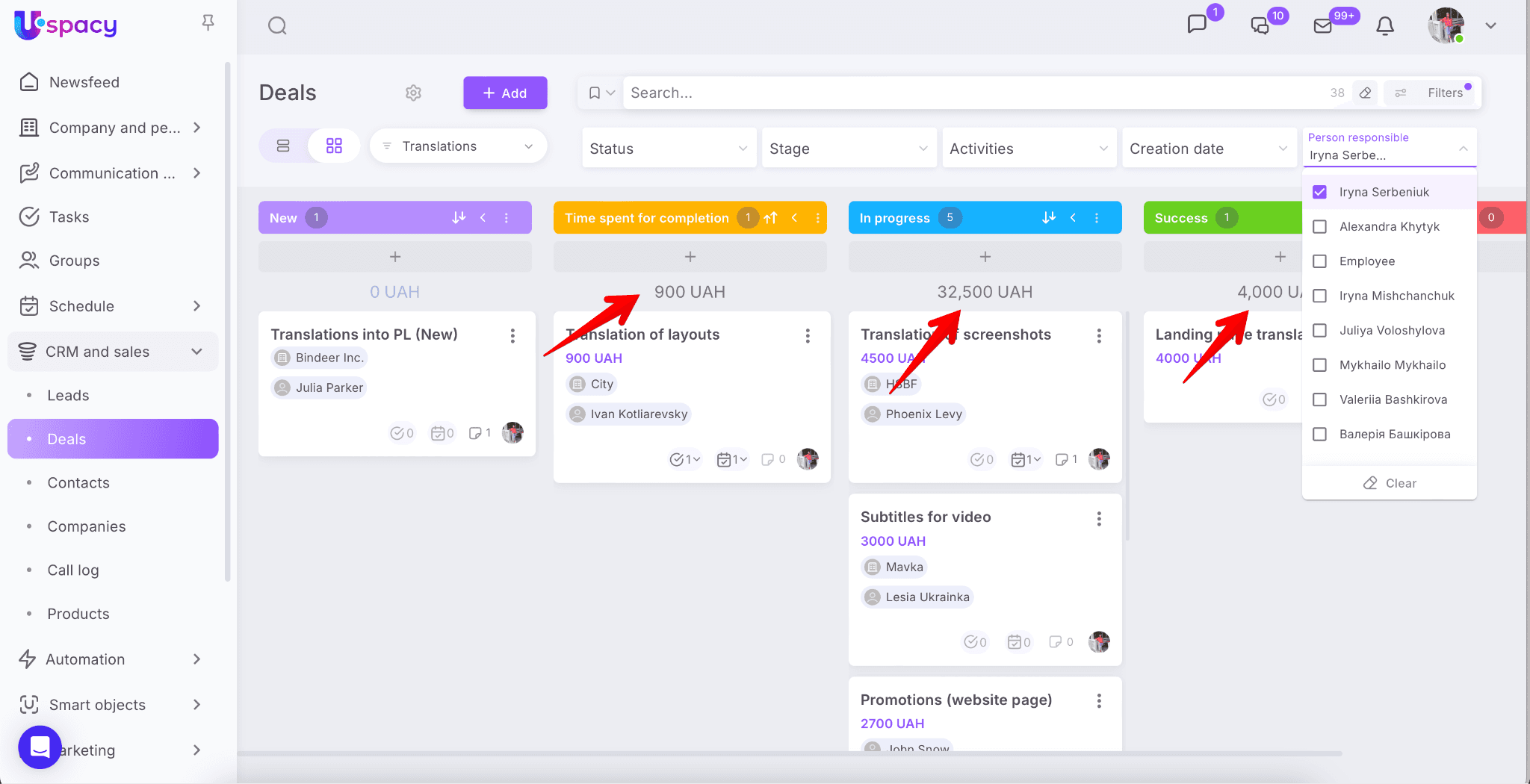This screenshot has width=1530, height=784.
Task: Open the support chat widget
Action: (40, 747)
